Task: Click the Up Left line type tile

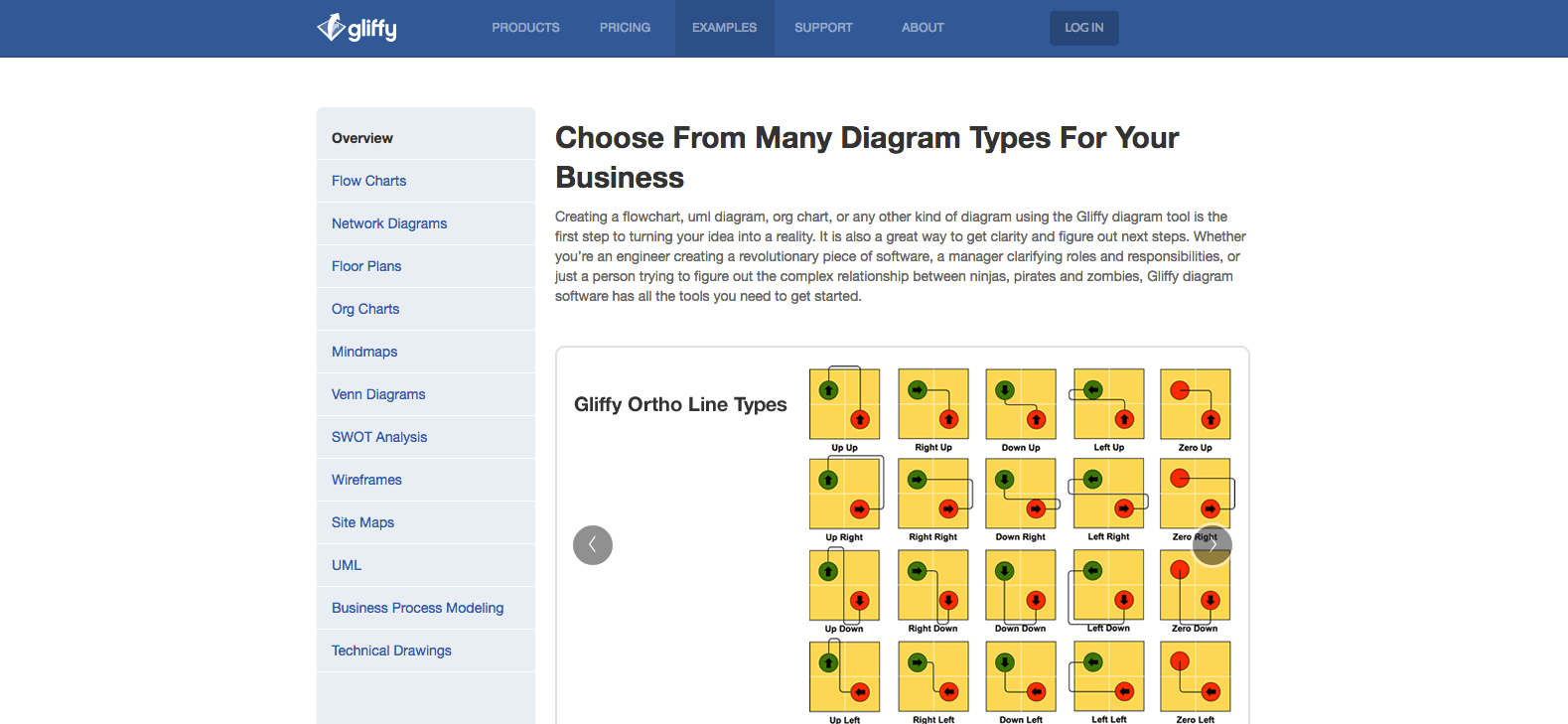Action: pos(845,676)
